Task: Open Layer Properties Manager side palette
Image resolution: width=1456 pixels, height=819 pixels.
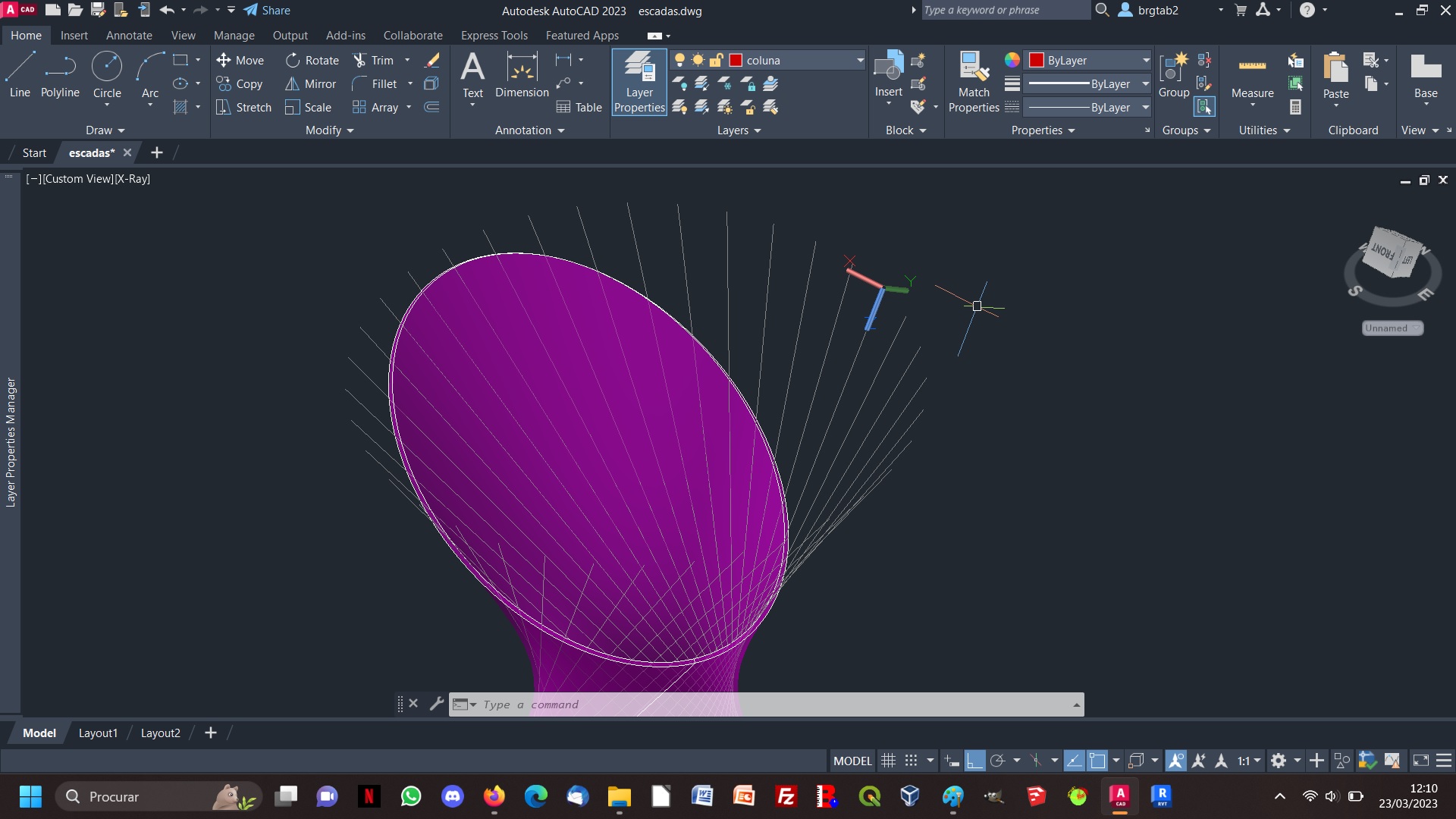Action: coord(11,442)
